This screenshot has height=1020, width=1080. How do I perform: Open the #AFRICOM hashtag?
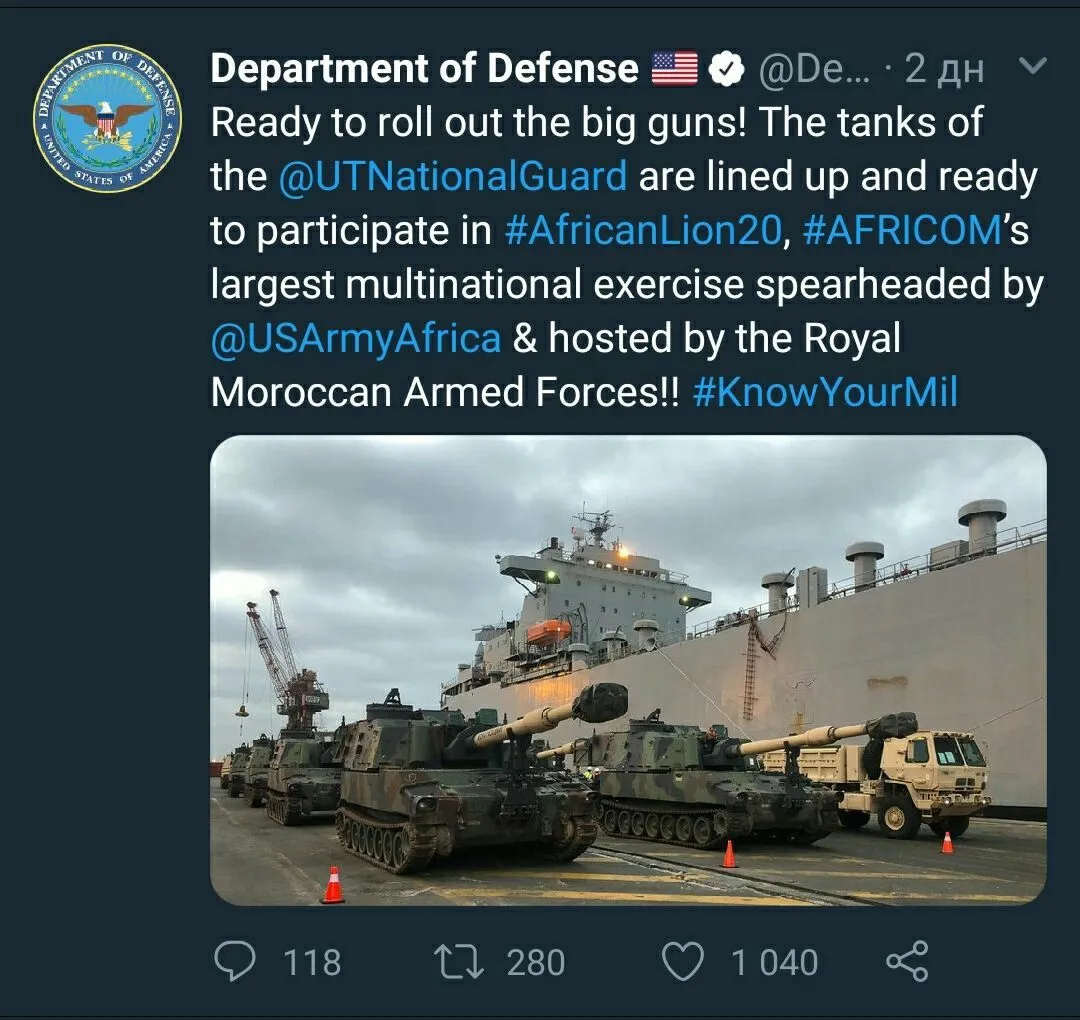point(902,231)
